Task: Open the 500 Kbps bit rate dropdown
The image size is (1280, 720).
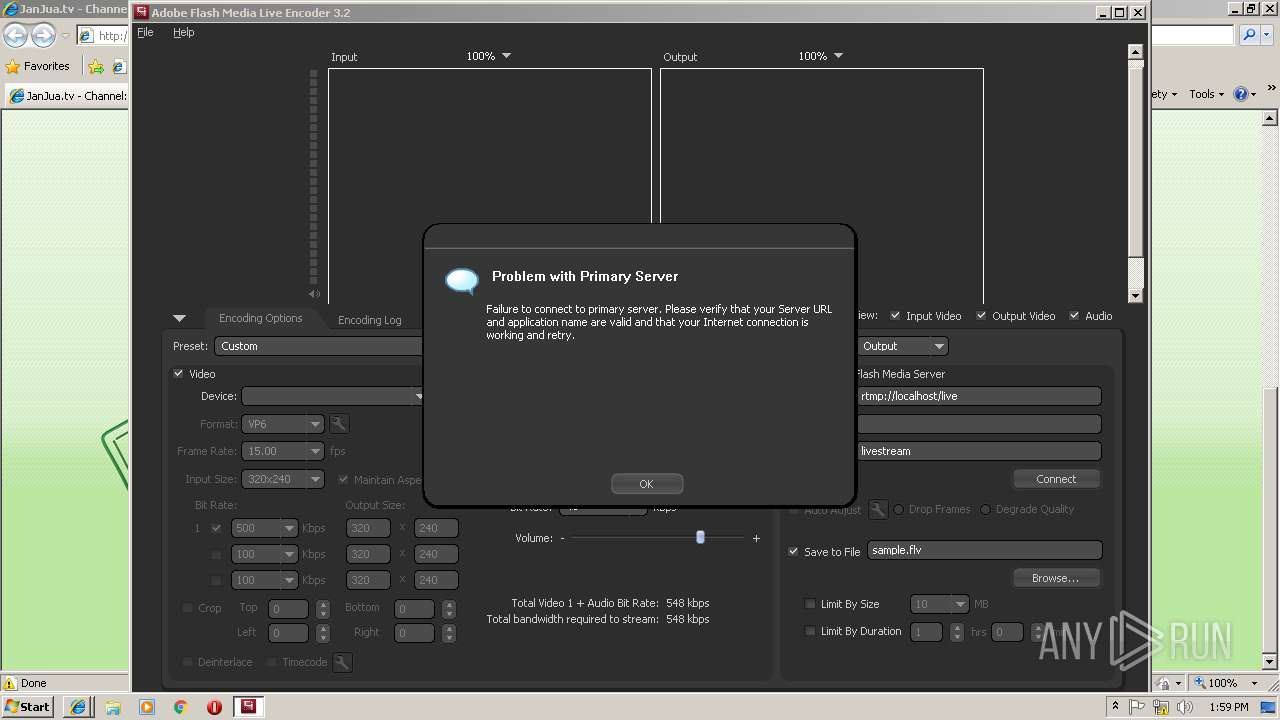Action: (x=265, y=528)
